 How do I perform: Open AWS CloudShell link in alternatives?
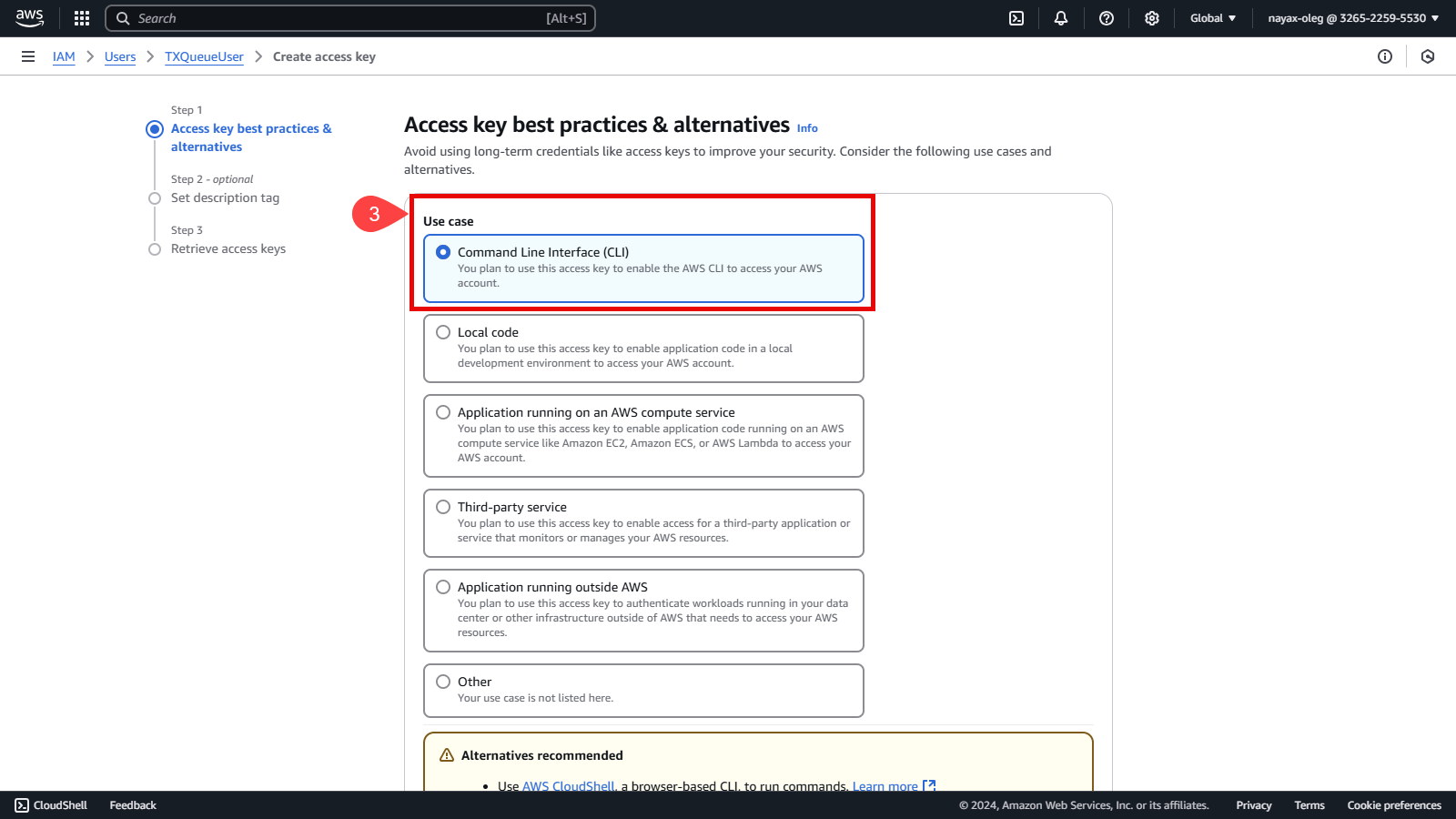coord(569,785)
